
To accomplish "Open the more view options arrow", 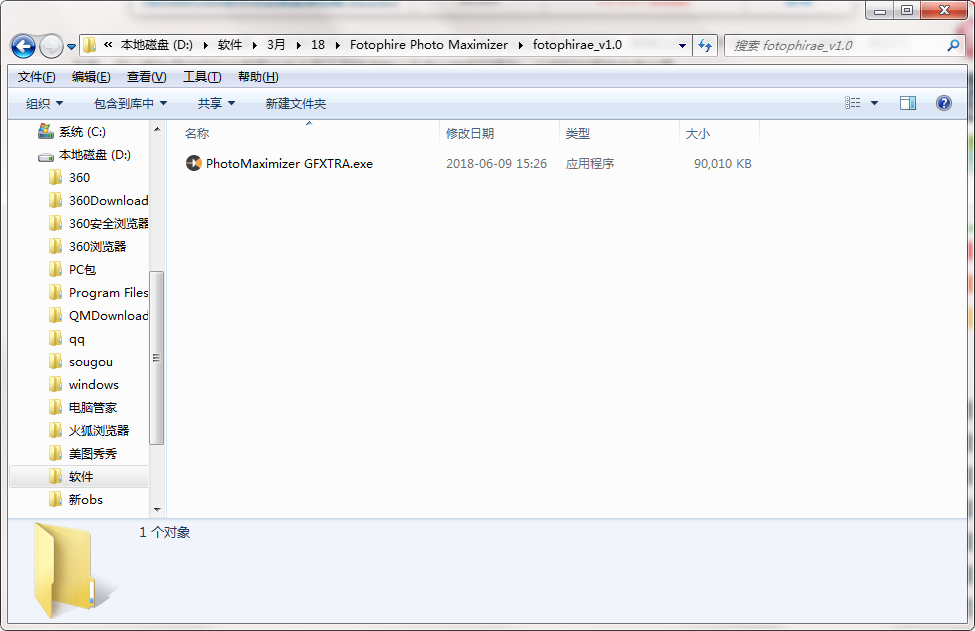I will click(x=874, y=103).
